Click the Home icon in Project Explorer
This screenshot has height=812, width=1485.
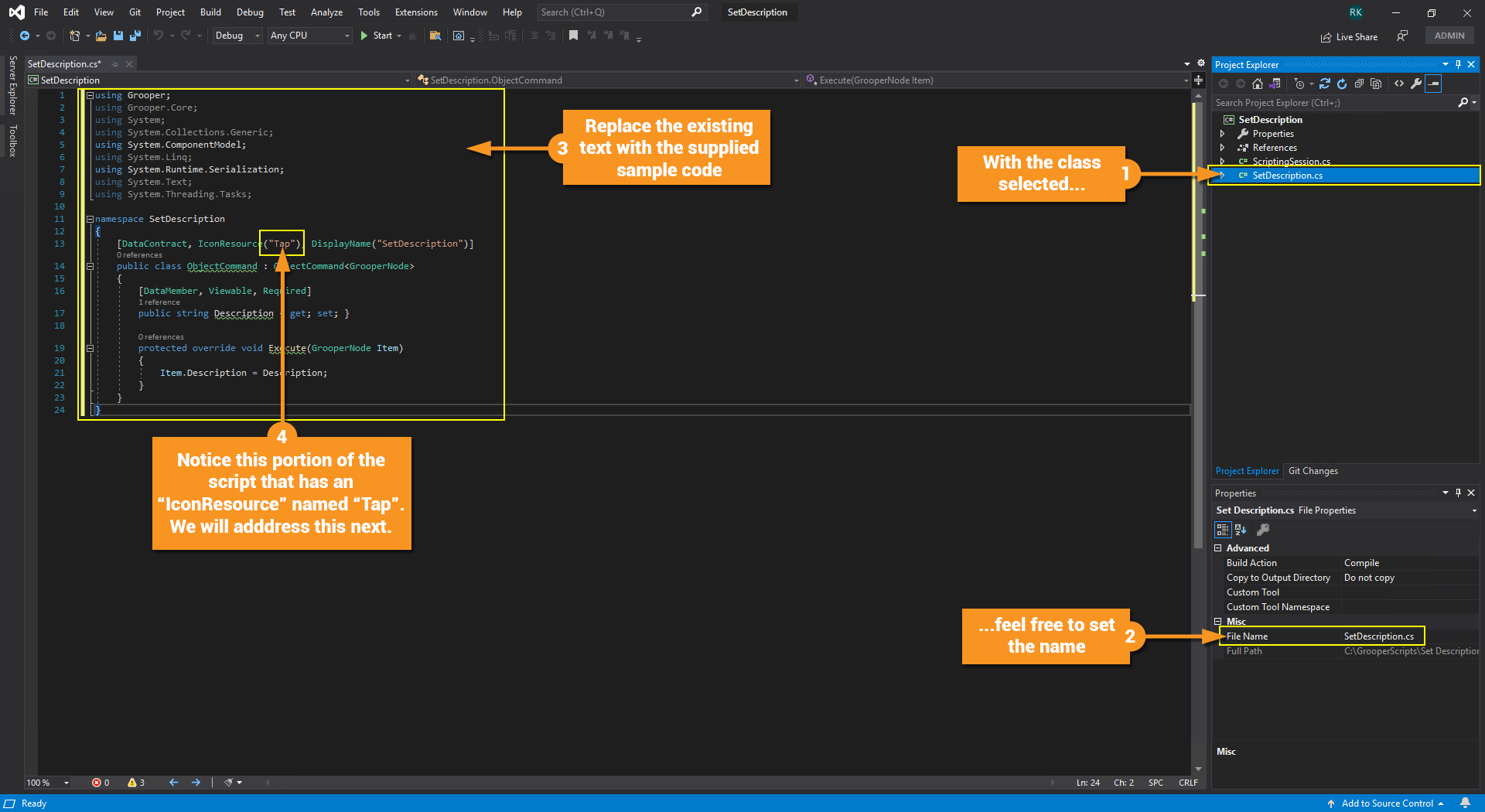1258,84
